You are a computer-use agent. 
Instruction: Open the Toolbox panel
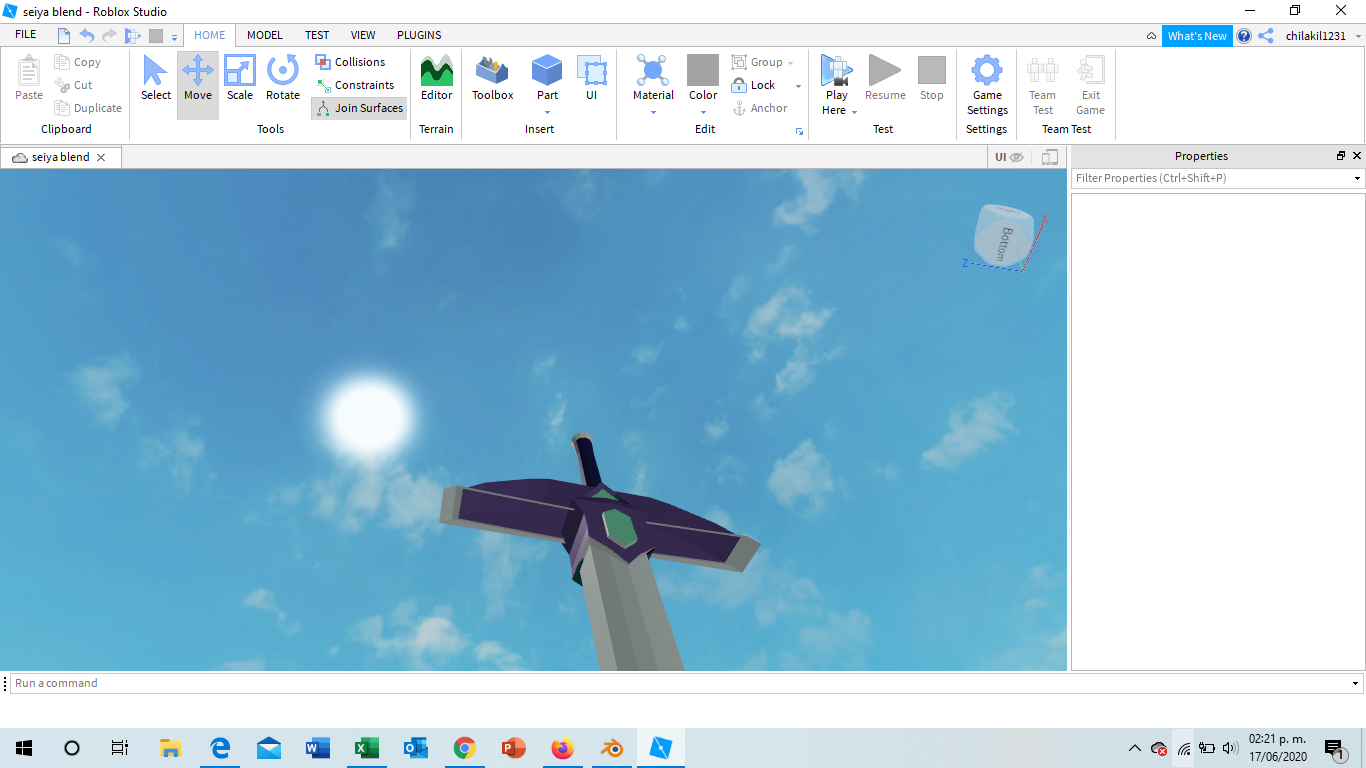(492, 78)
